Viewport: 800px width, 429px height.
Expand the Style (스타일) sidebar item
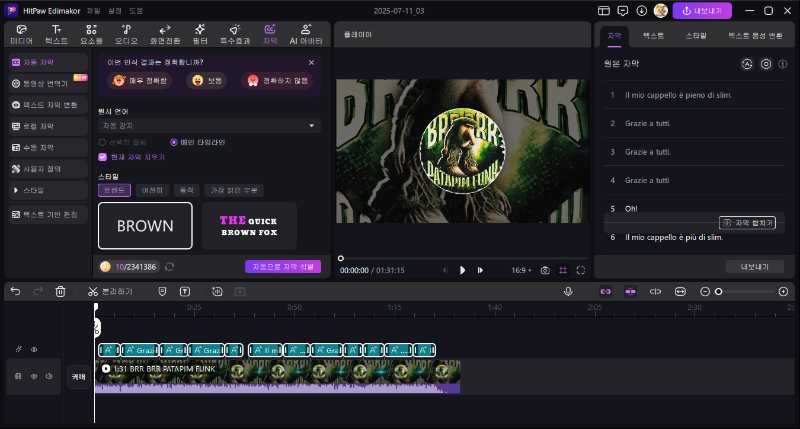coord(48,190)
